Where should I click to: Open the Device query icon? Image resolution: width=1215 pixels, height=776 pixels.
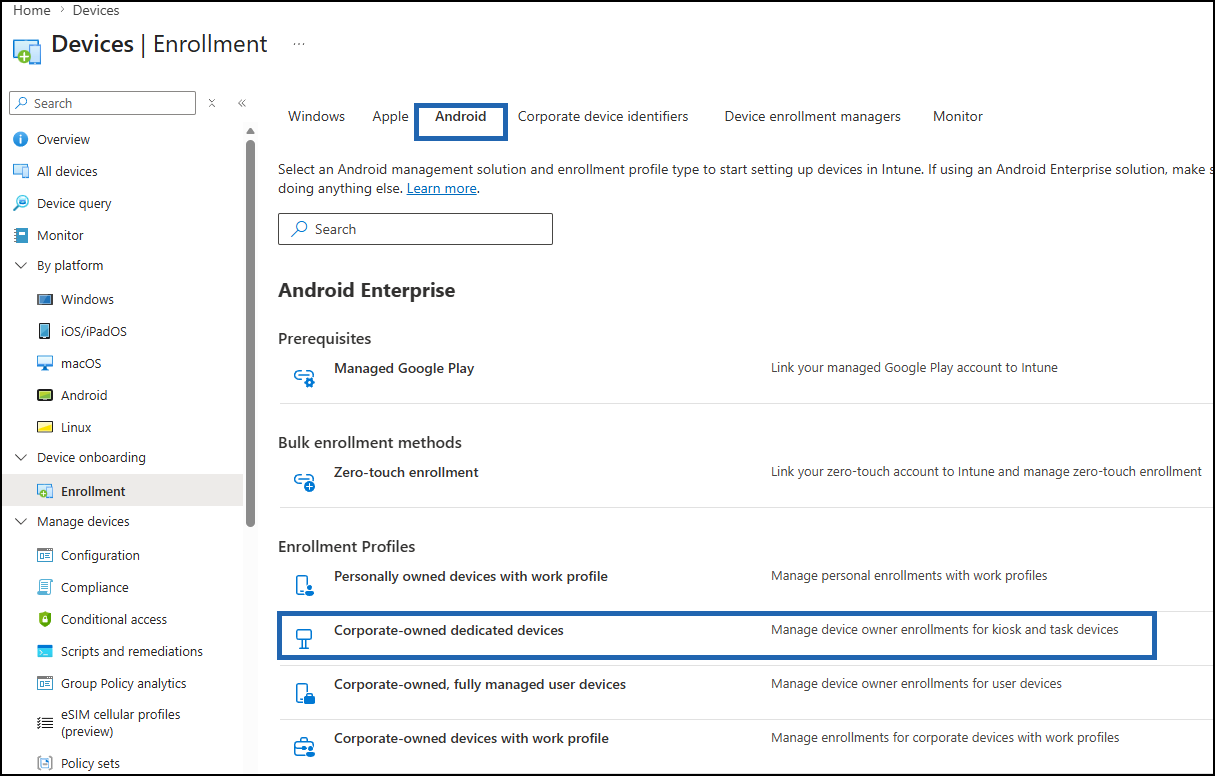point(20,203)
